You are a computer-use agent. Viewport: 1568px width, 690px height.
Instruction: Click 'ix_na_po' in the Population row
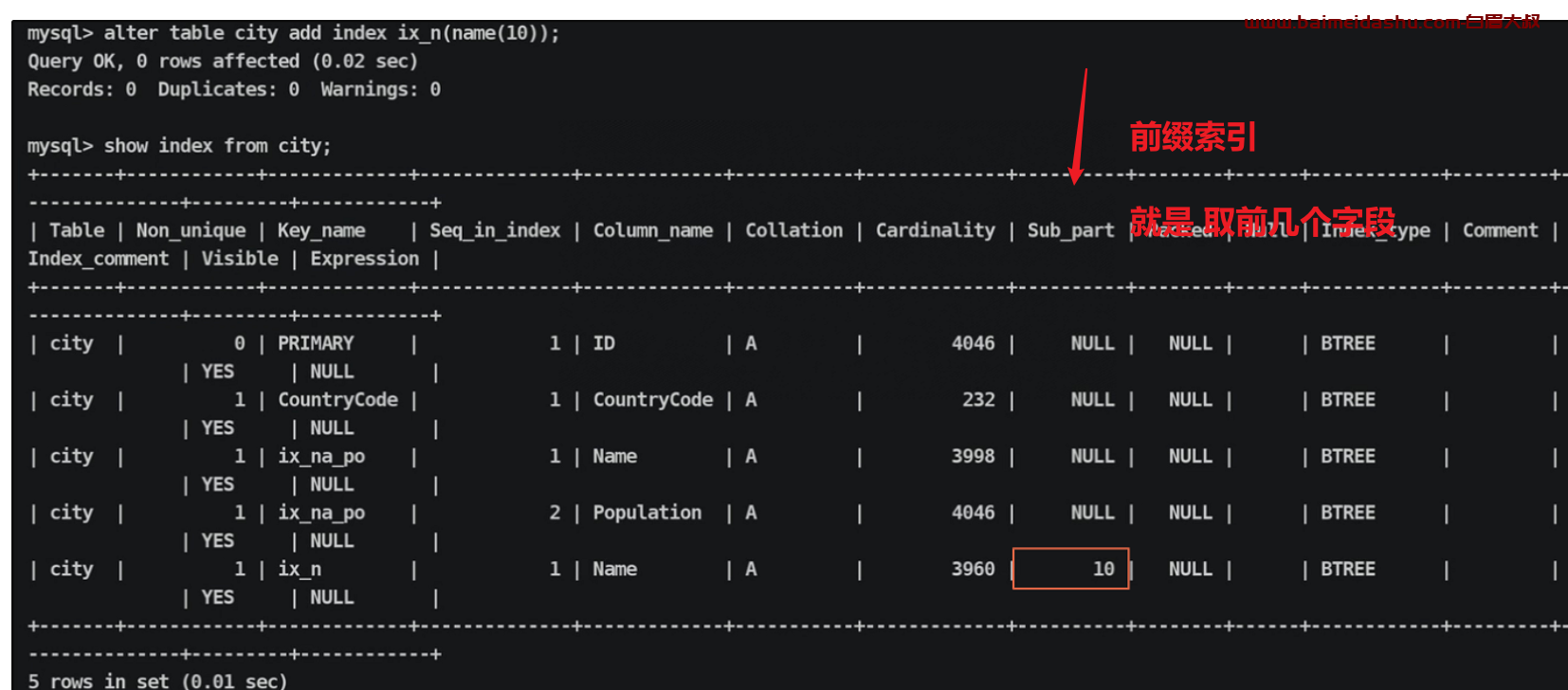click(x=321, y=513)
